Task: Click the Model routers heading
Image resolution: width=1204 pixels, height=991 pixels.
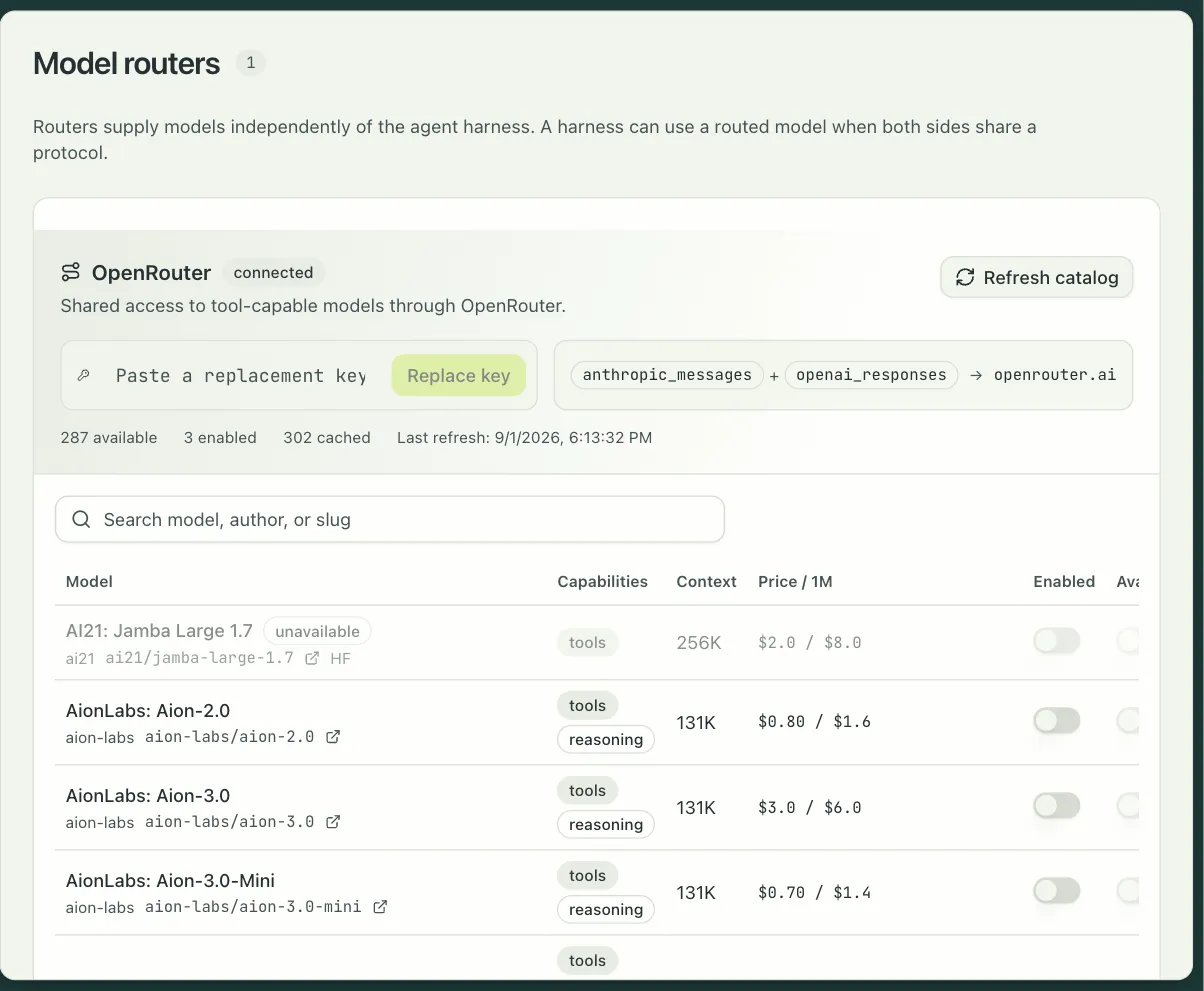Action: pos(127,63)
